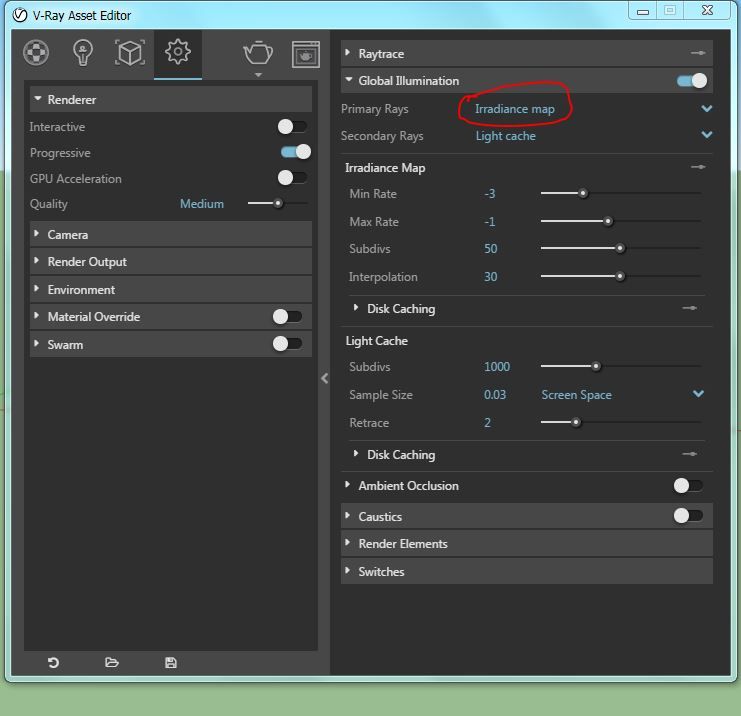Click the Interpolation value 30
This screenshot has width=741, height=716.
pyautogui.click(x=491, y=277)
